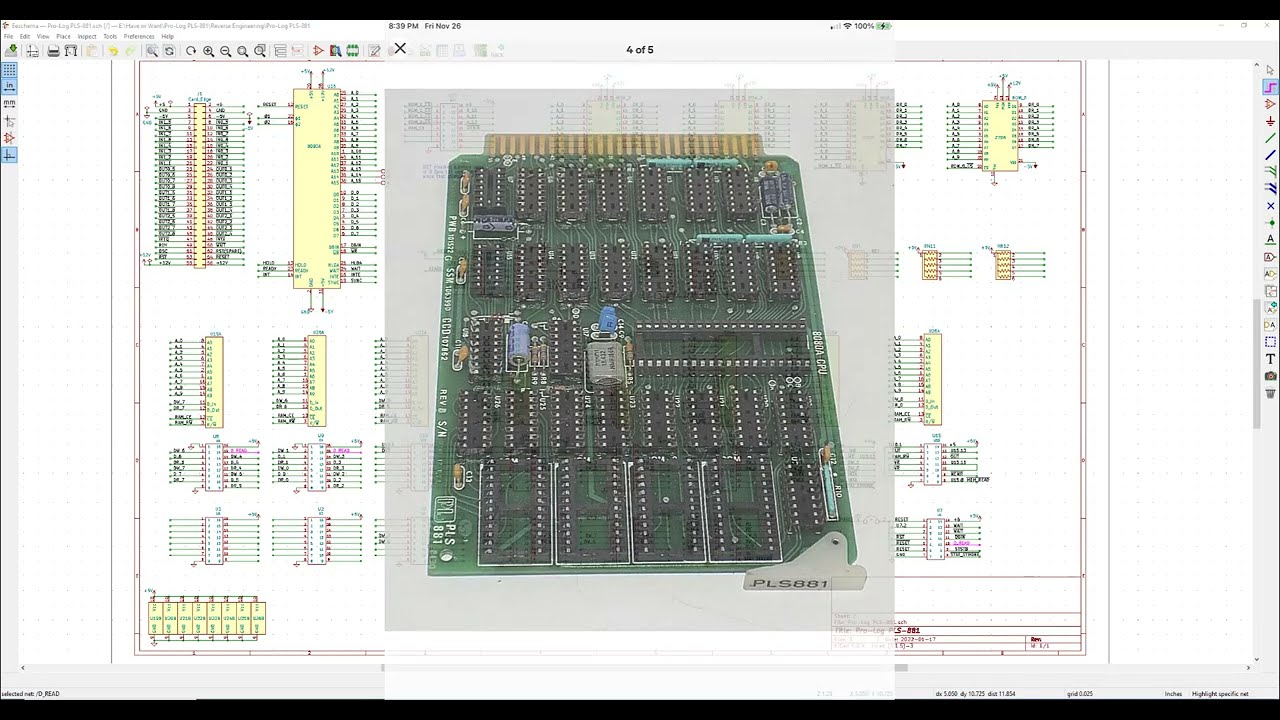Choose the select arrow tool in right toolbar
The image size is (1280, 720).
point(1270,70)
